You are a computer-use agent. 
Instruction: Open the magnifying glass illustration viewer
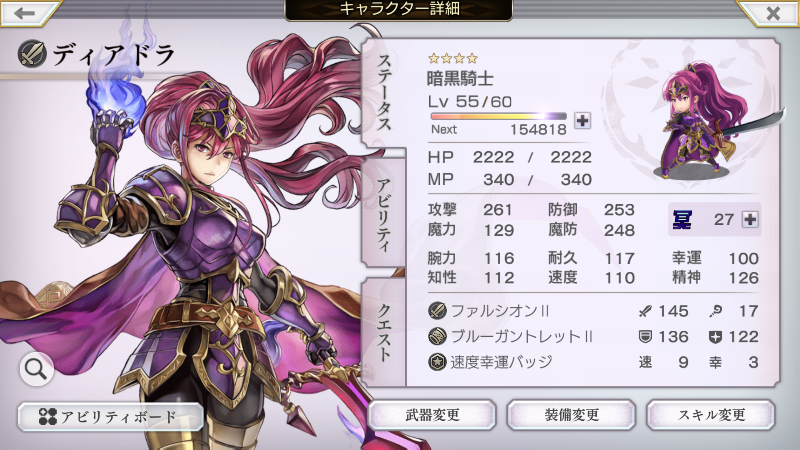coord(37,368)
